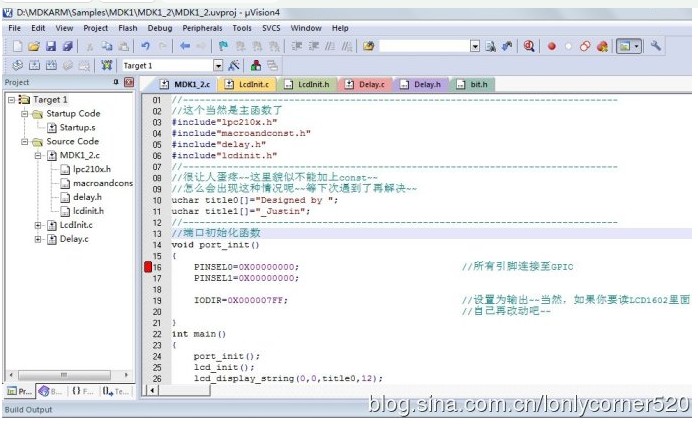This screenshot has height=424, width=698.
Task: Comment the selection with the comment icon
Action: 330,46
